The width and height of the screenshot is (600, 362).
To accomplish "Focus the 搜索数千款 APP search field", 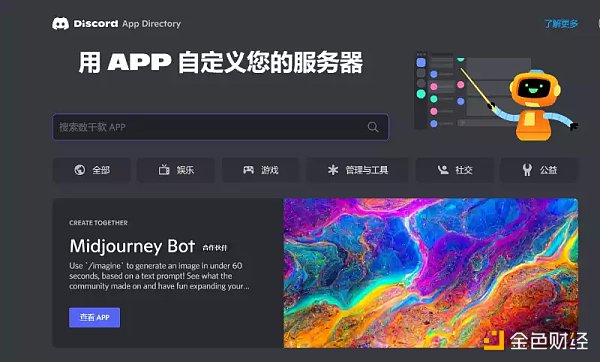I will point(220,127).
